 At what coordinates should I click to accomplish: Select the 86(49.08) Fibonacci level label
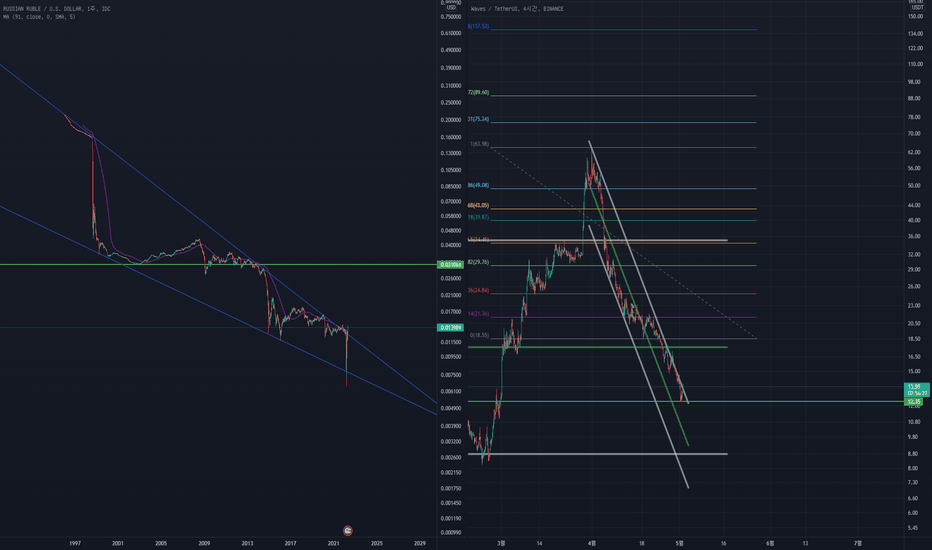pos(478,185)
